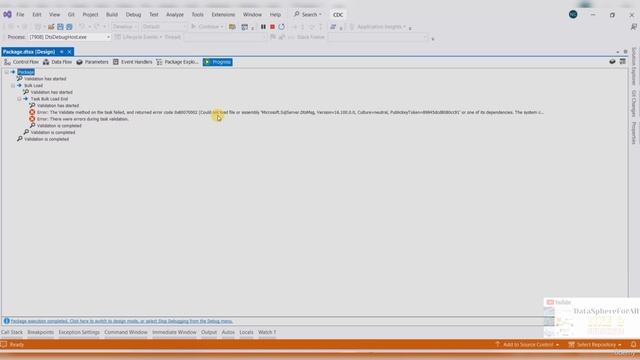Click the info icon beside execution completed message
Screen dimensions: 640x360
tap(7, 321)
